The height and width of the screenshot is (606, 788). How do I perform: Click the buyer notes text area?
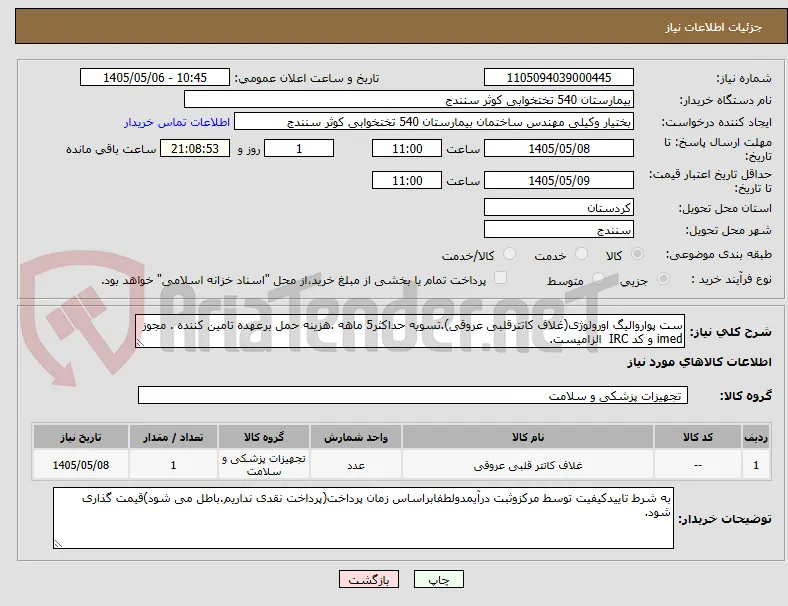click(x=363, y=518)
